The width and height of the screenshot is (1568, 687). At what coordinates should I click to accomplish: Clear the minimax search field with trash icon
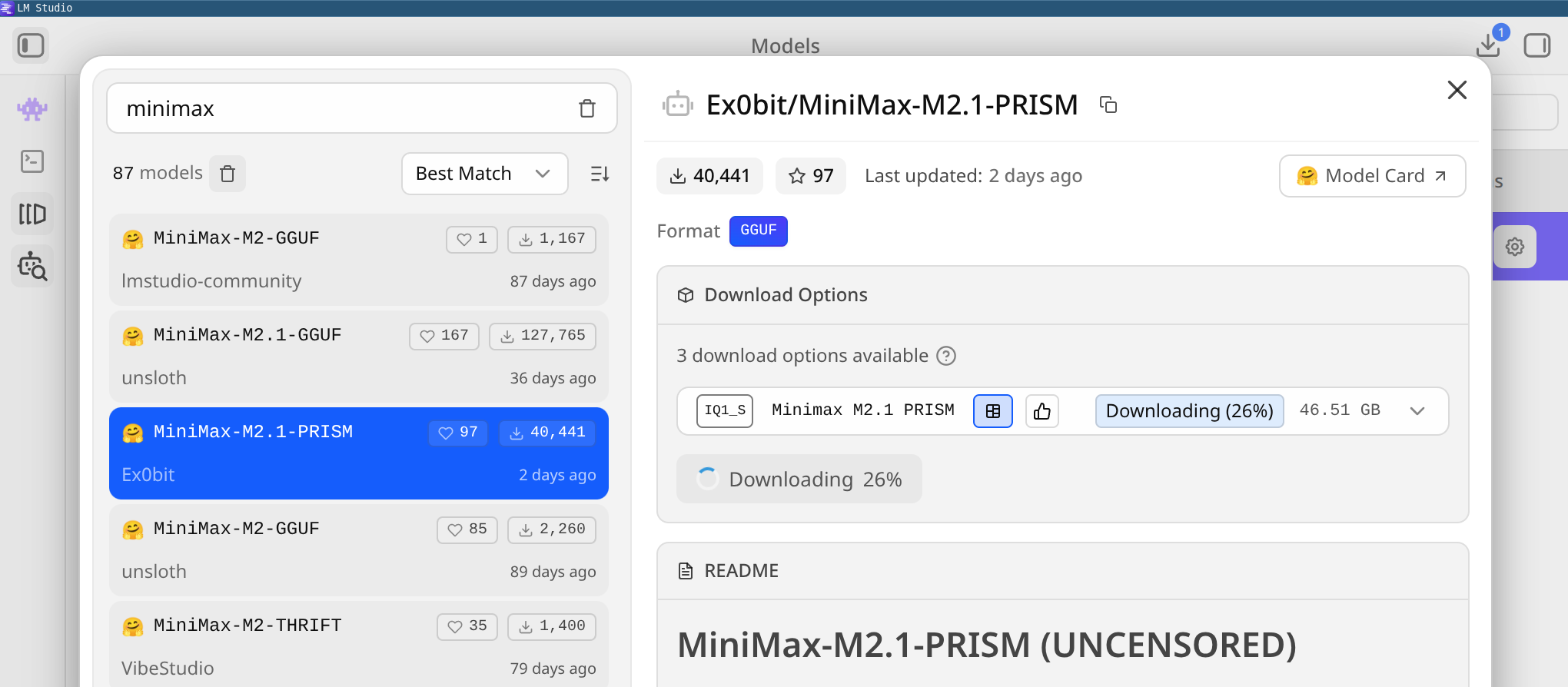tap(587, 108)
